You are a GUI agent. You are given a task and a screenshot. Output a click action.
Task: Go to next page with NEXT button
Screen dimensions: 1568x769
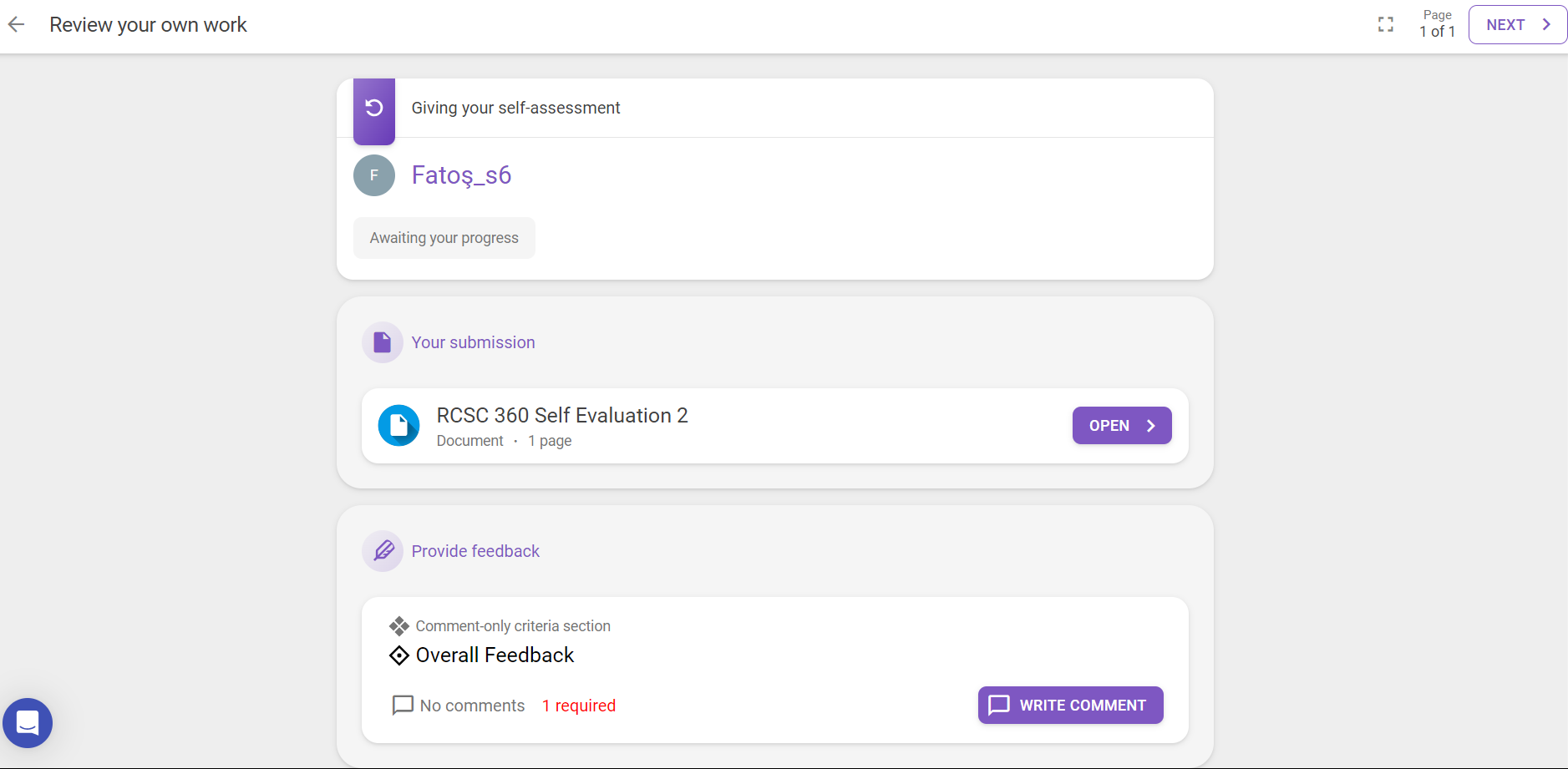coord(1518,25)
